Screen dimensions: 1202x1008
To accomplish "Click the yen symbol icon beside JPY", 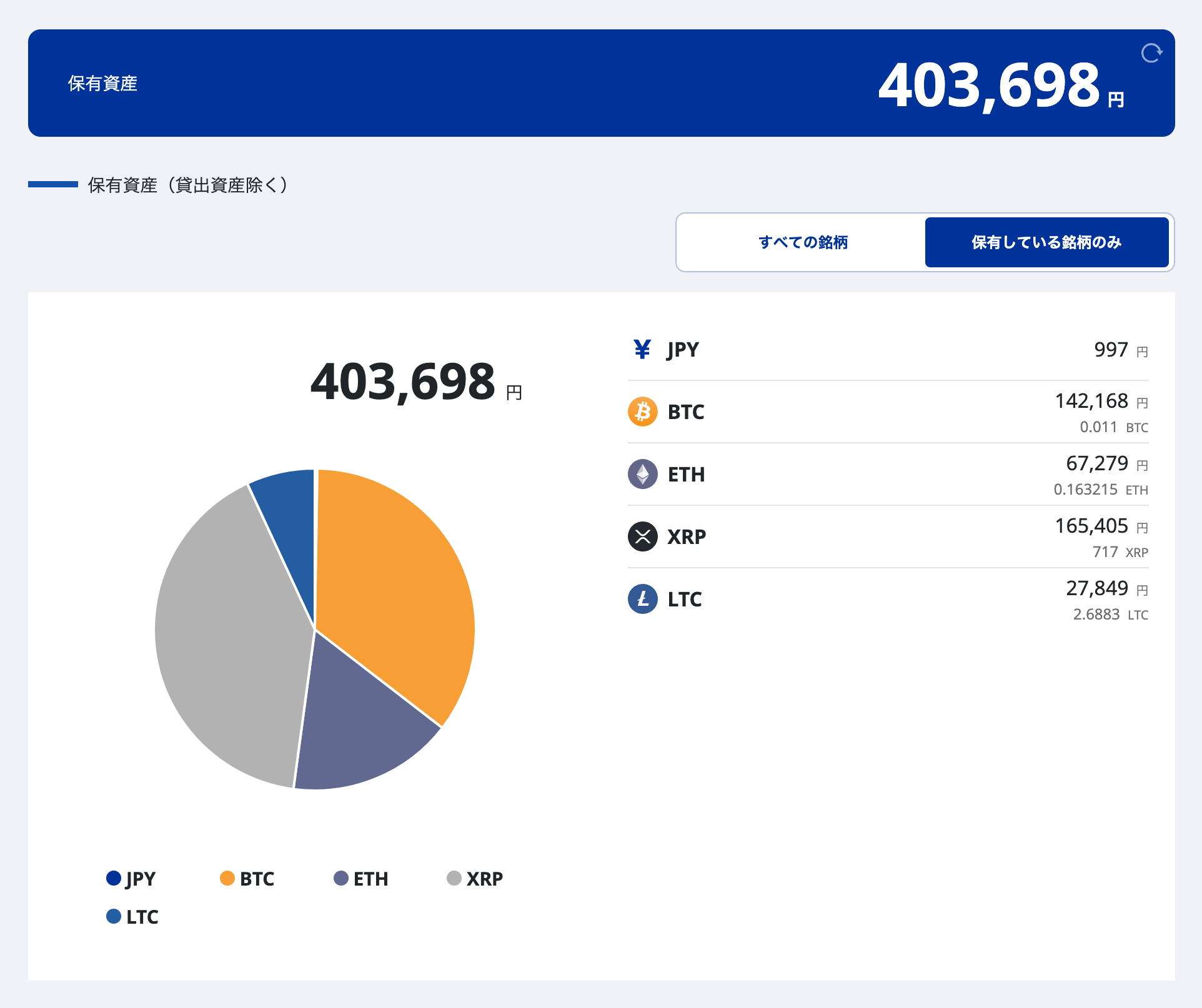I will pos(642,349).
